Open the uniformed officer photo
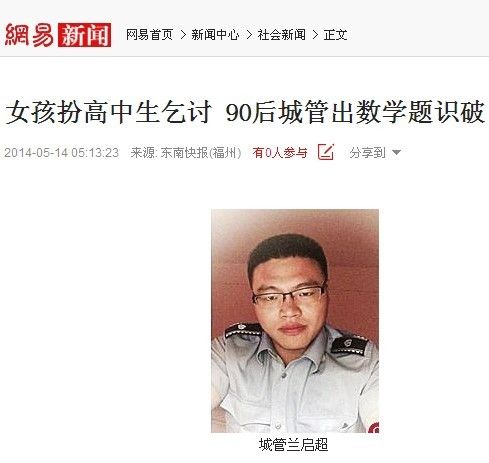 (x=295, y=321)
